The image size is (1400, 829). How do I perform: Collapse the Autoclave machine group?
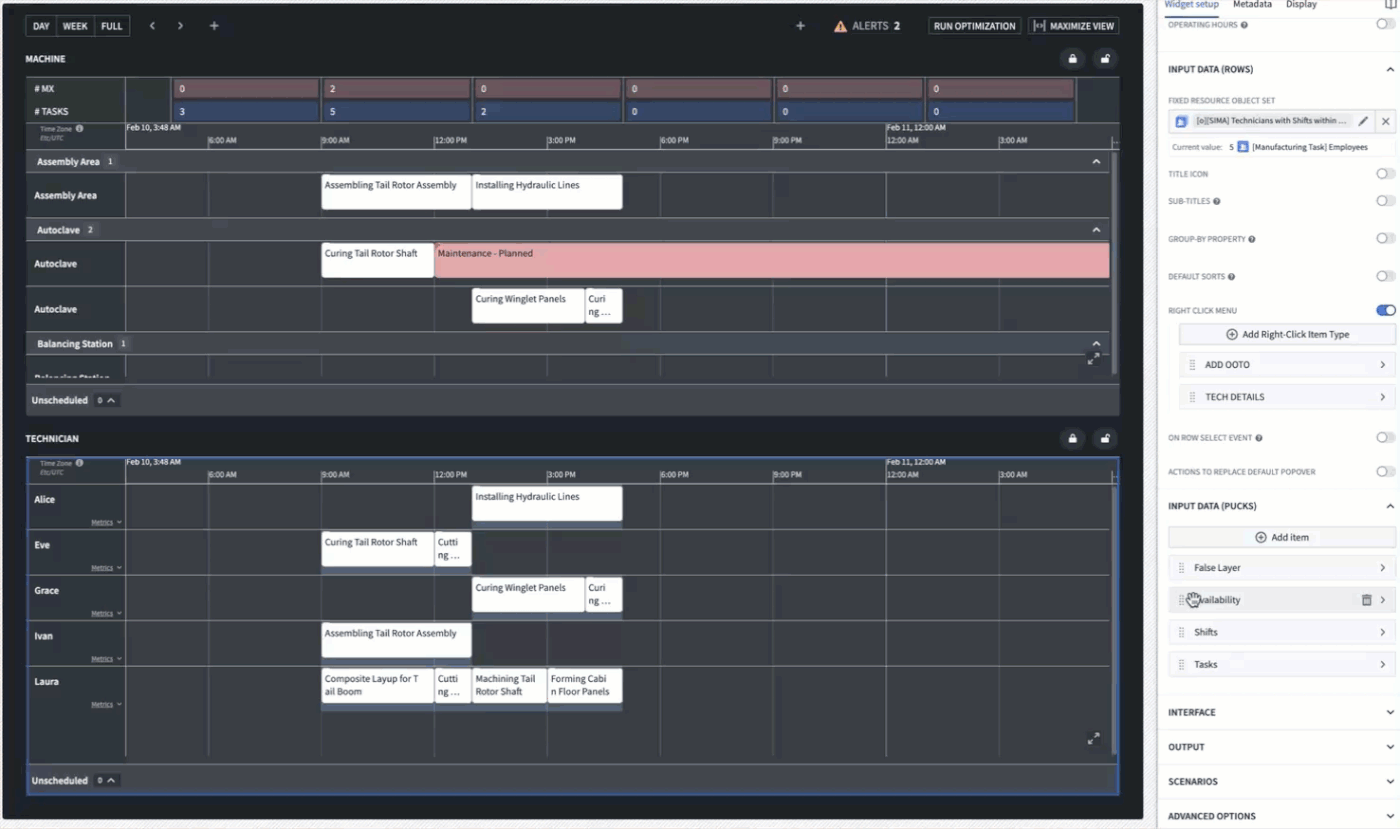[1096, 230]
